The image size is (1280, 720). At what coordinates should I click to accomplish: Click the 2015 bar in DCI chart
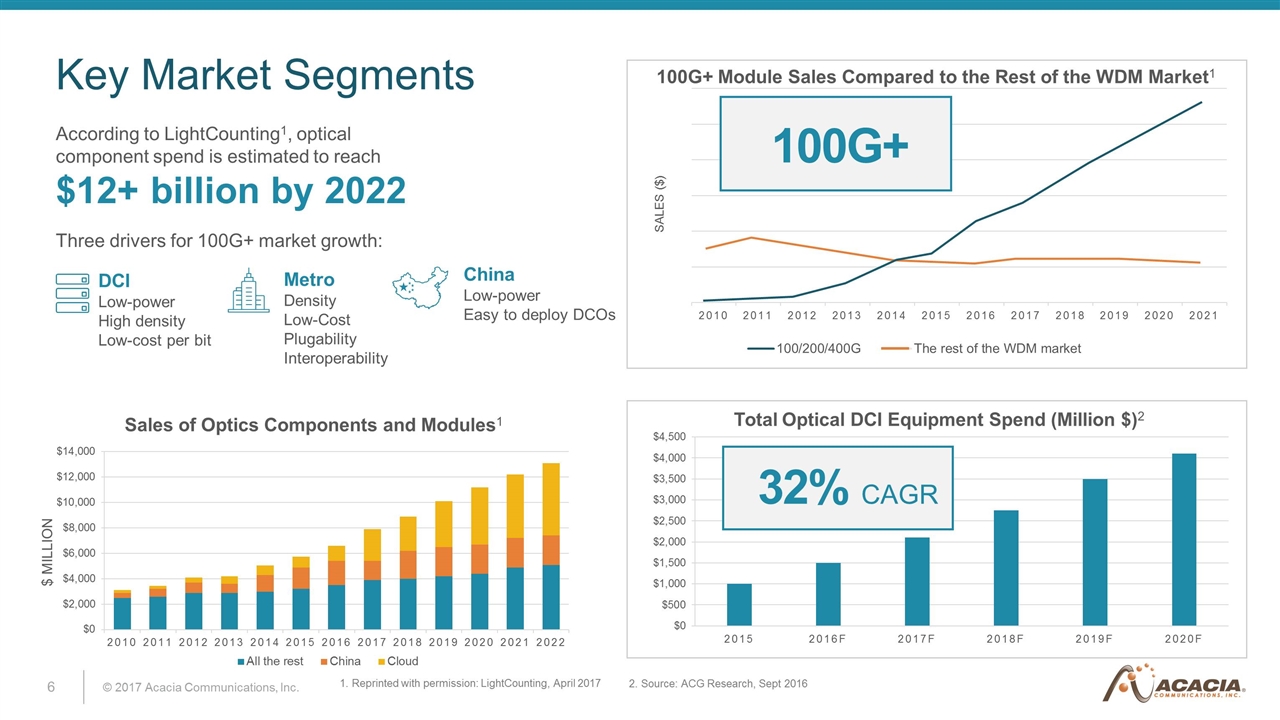[x=739, y=605]
